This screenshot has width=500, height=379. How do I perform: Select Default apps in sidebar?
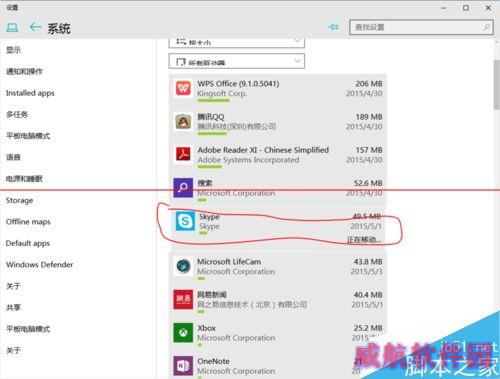point(28,243)
